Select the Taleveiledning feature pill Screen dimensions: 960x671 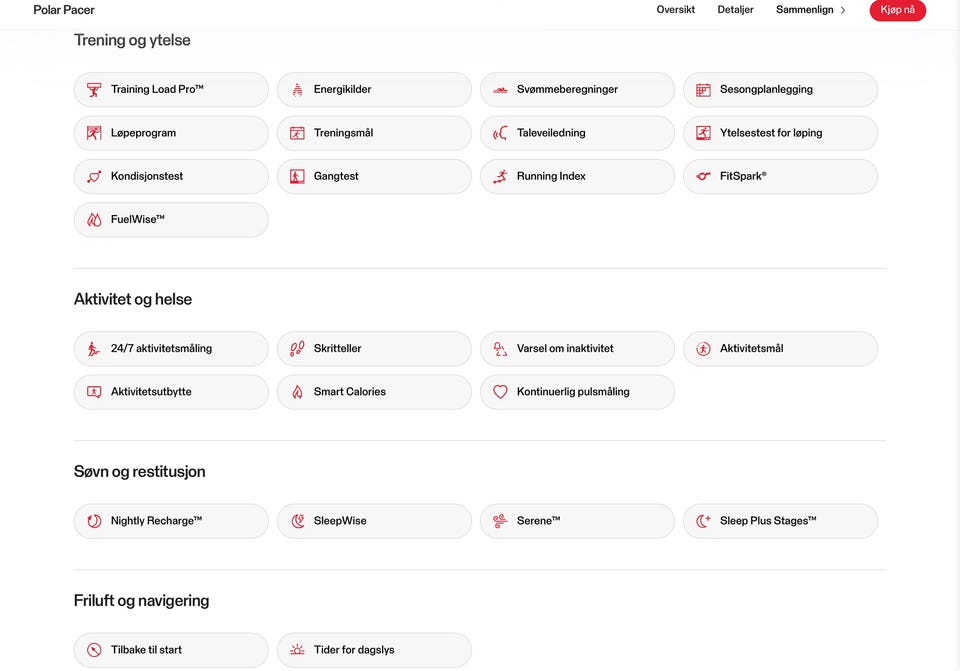click(577, 133)
